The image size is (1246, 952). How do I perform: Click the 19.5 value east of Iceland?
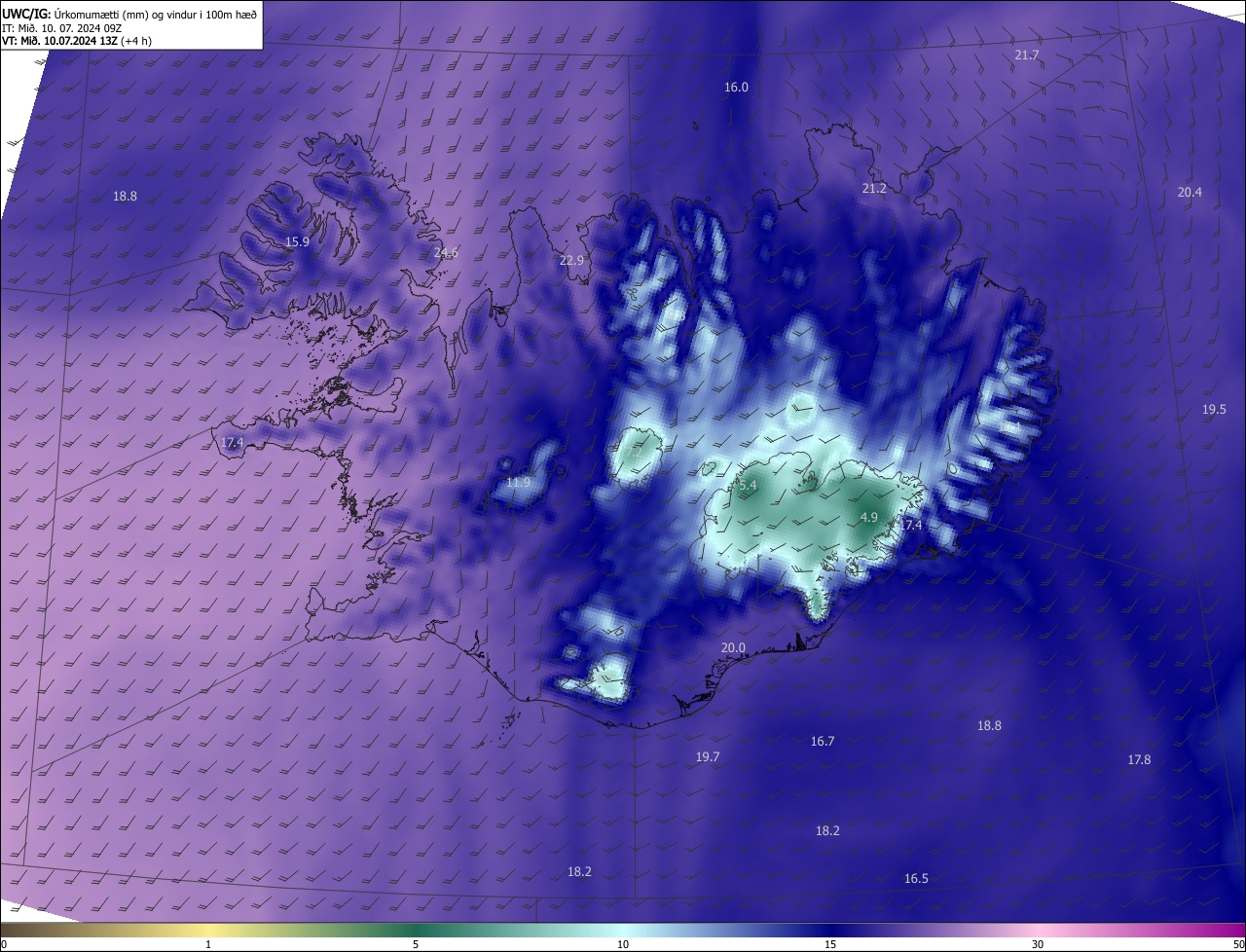point(1214,410)
